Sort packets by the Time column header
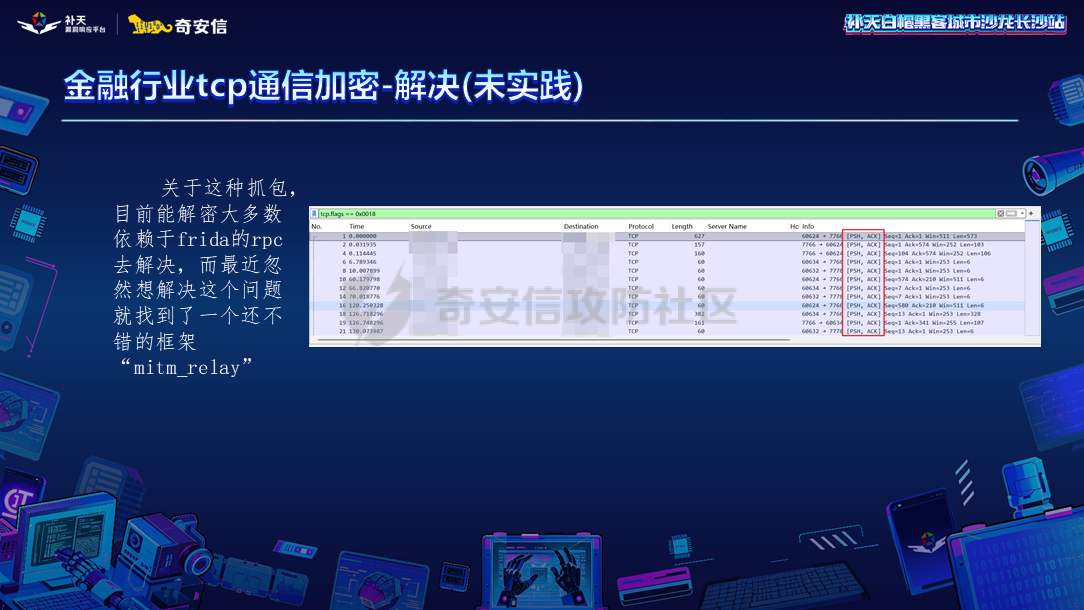Image resolution: width=1084 pixels, height=610 pixels. (x=355, y=226)
